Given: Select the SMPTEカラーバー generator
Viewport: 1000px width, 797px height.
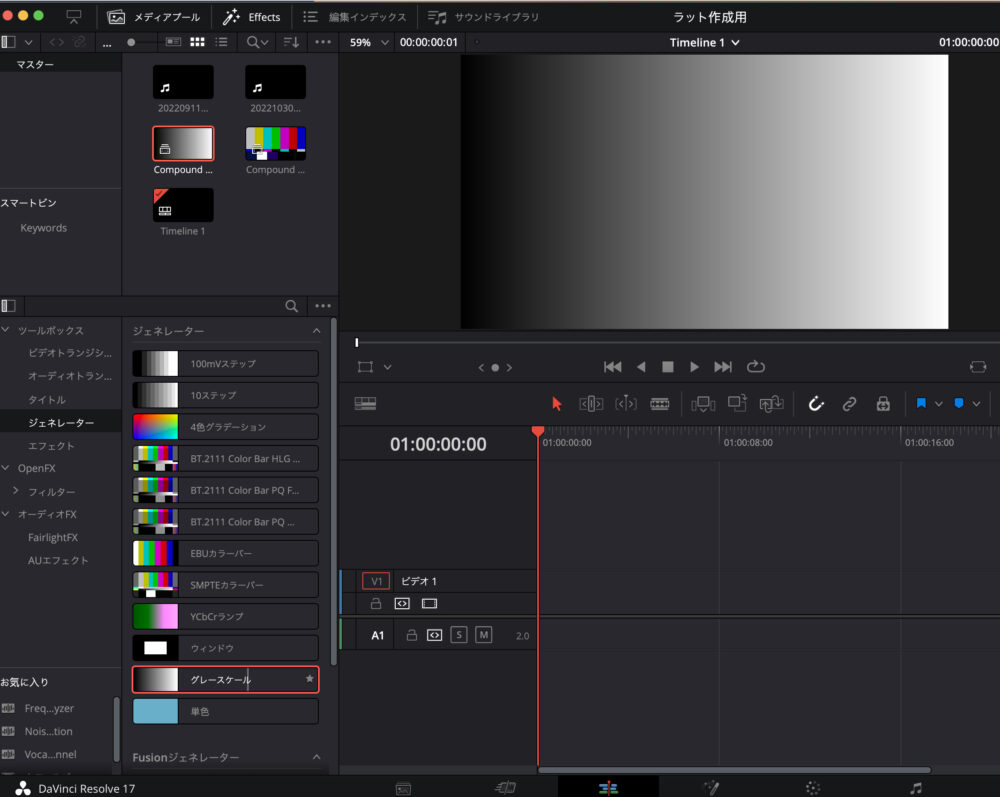Looking at the screenshot, I should click(x=225, y=585).
